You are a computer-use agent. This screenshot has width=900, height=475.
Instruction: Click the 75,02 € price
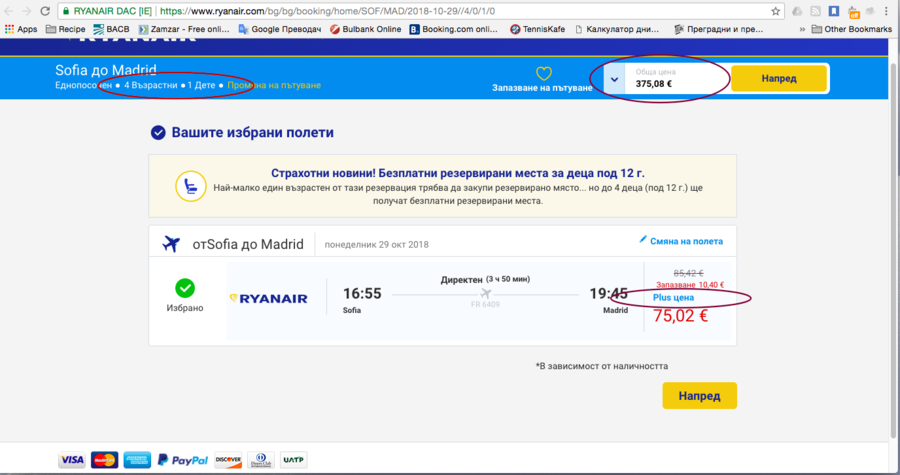680,316
